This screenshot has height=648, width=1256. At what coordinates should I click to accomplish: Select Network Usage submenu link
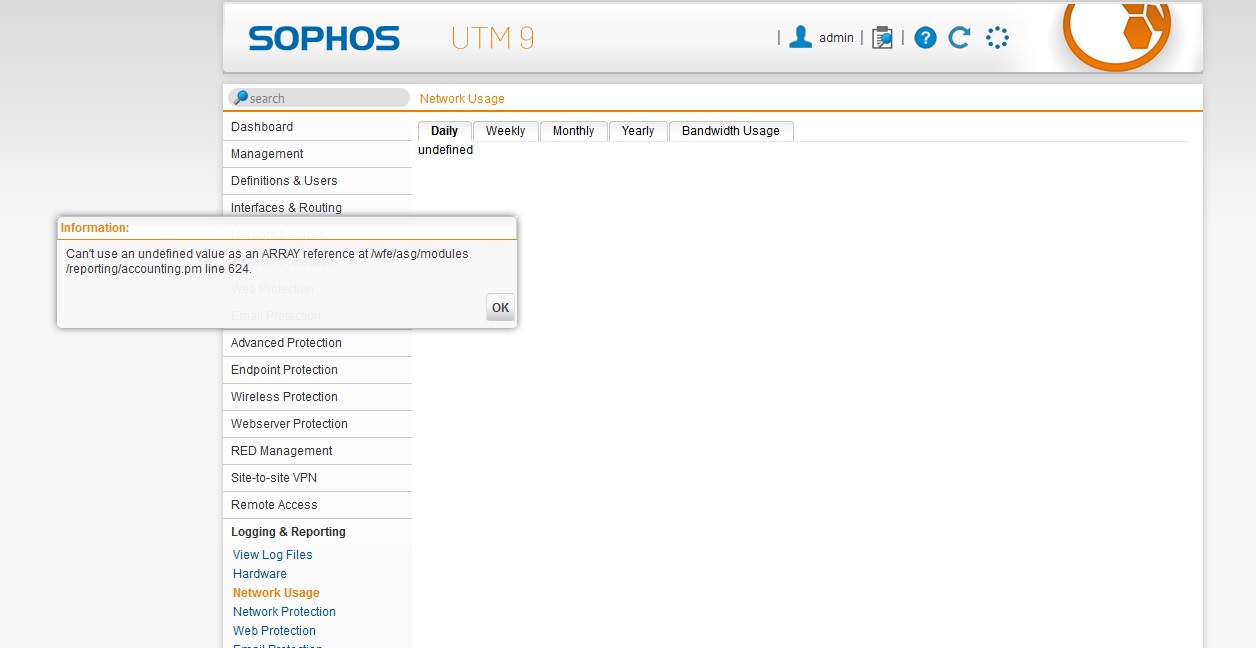pos(276,593)
